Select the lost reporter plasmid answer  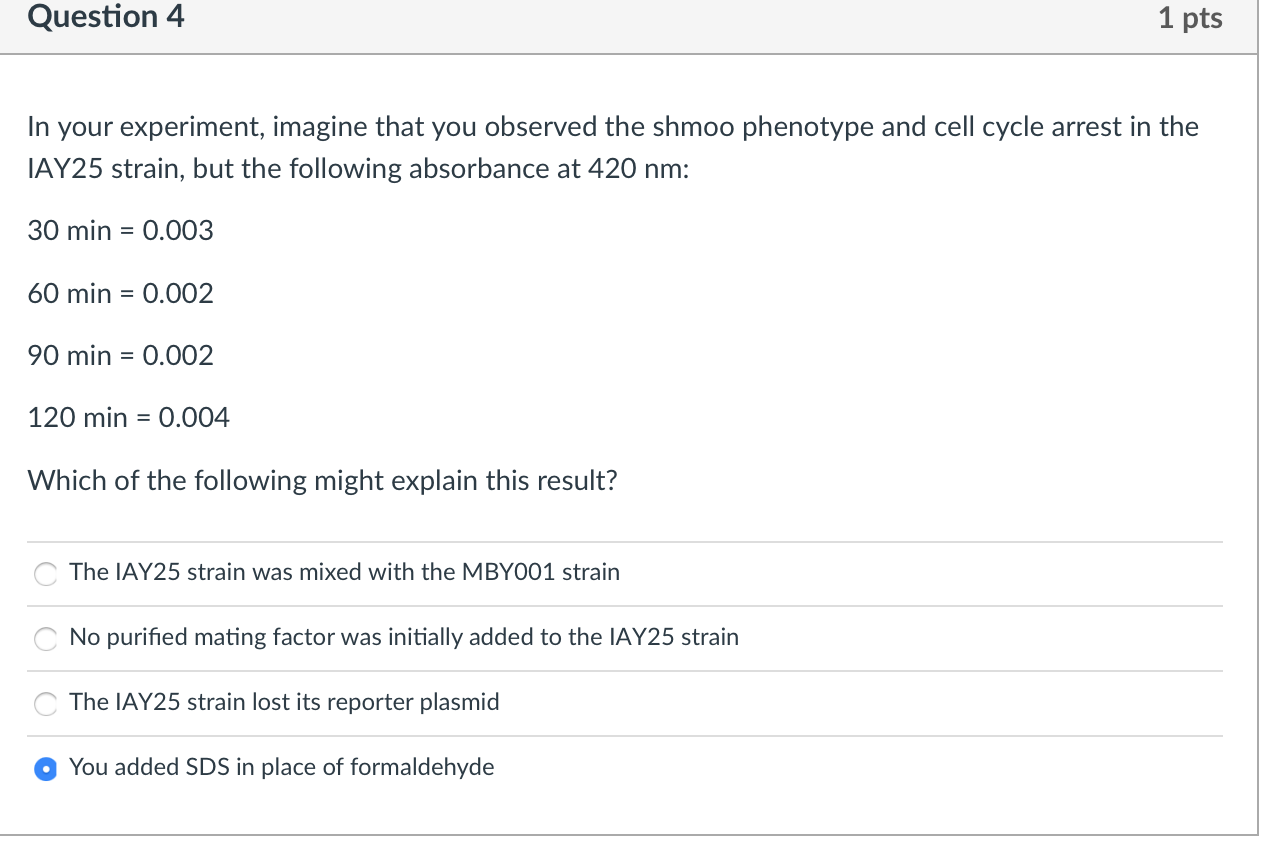44,703
